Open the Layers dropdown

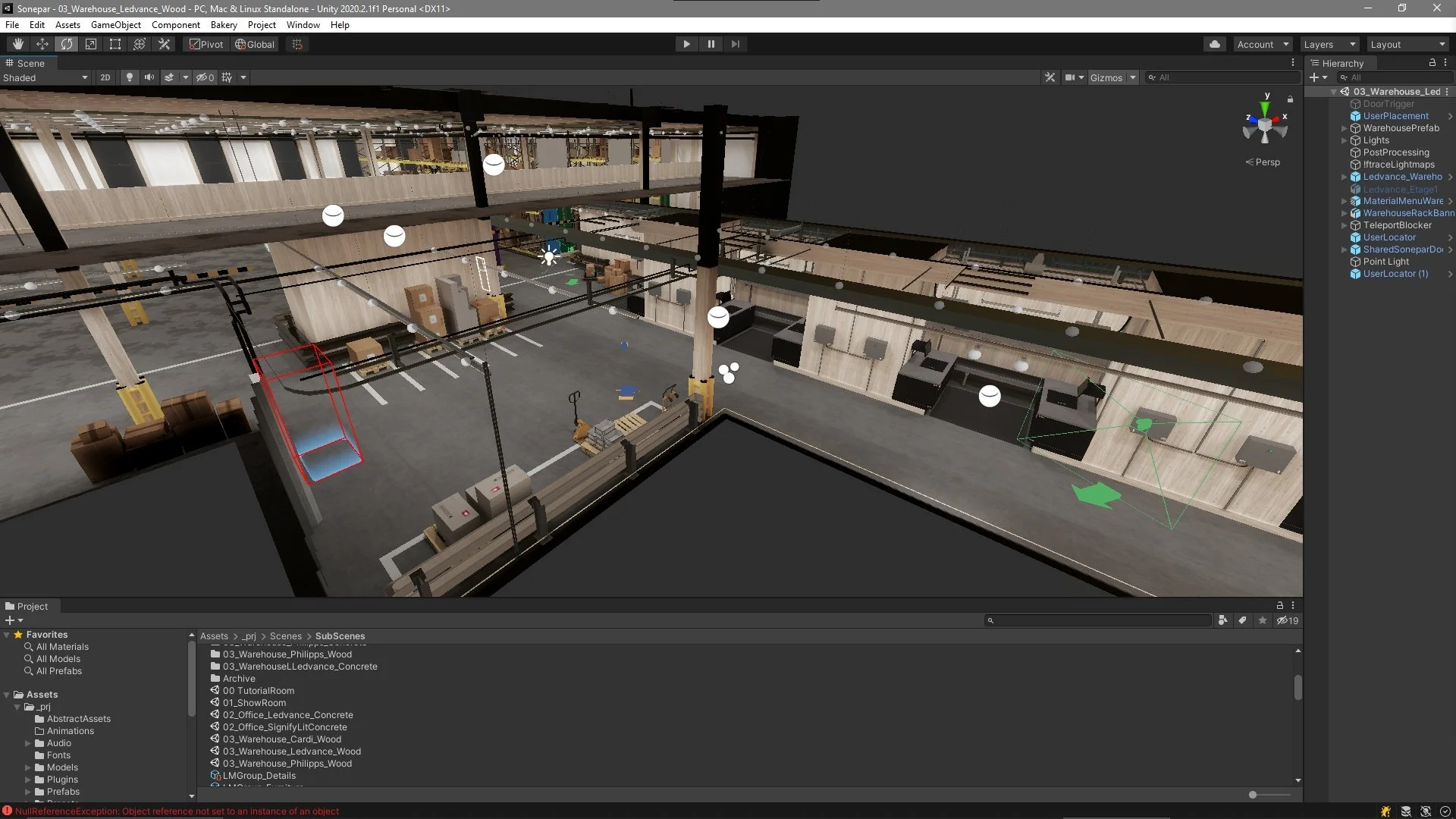point(1329,44)
